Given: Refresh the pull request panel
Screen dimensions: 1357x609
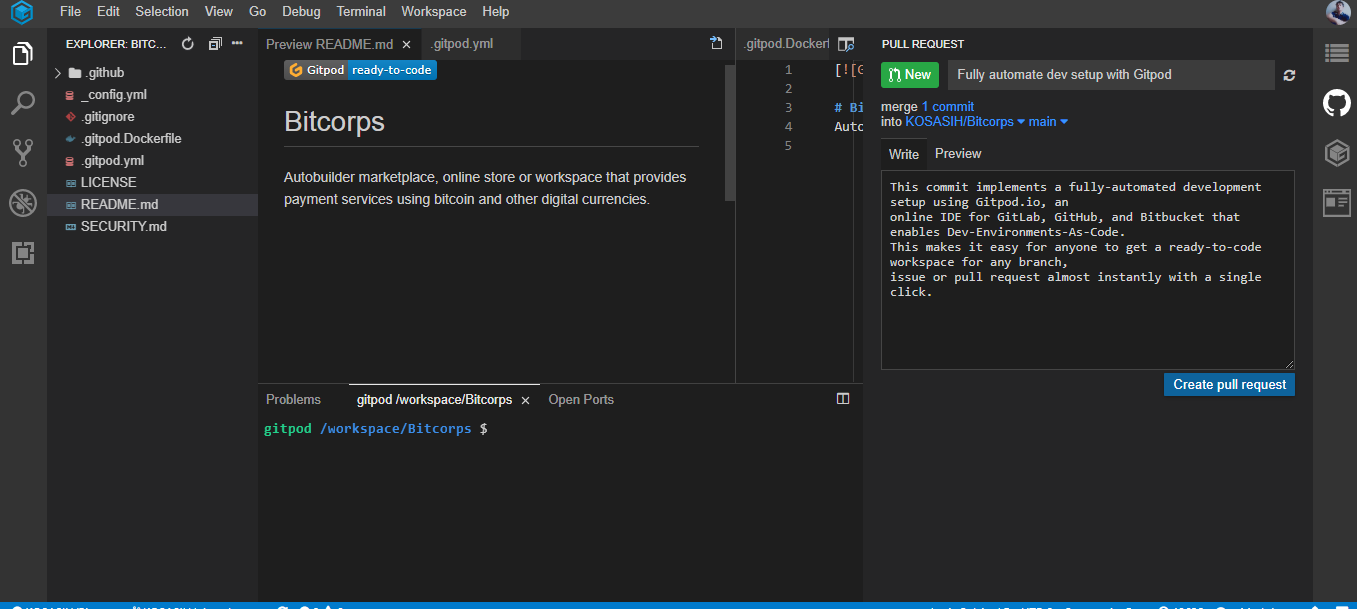Looking at the screenshot, I should [x=1289, y=75].
